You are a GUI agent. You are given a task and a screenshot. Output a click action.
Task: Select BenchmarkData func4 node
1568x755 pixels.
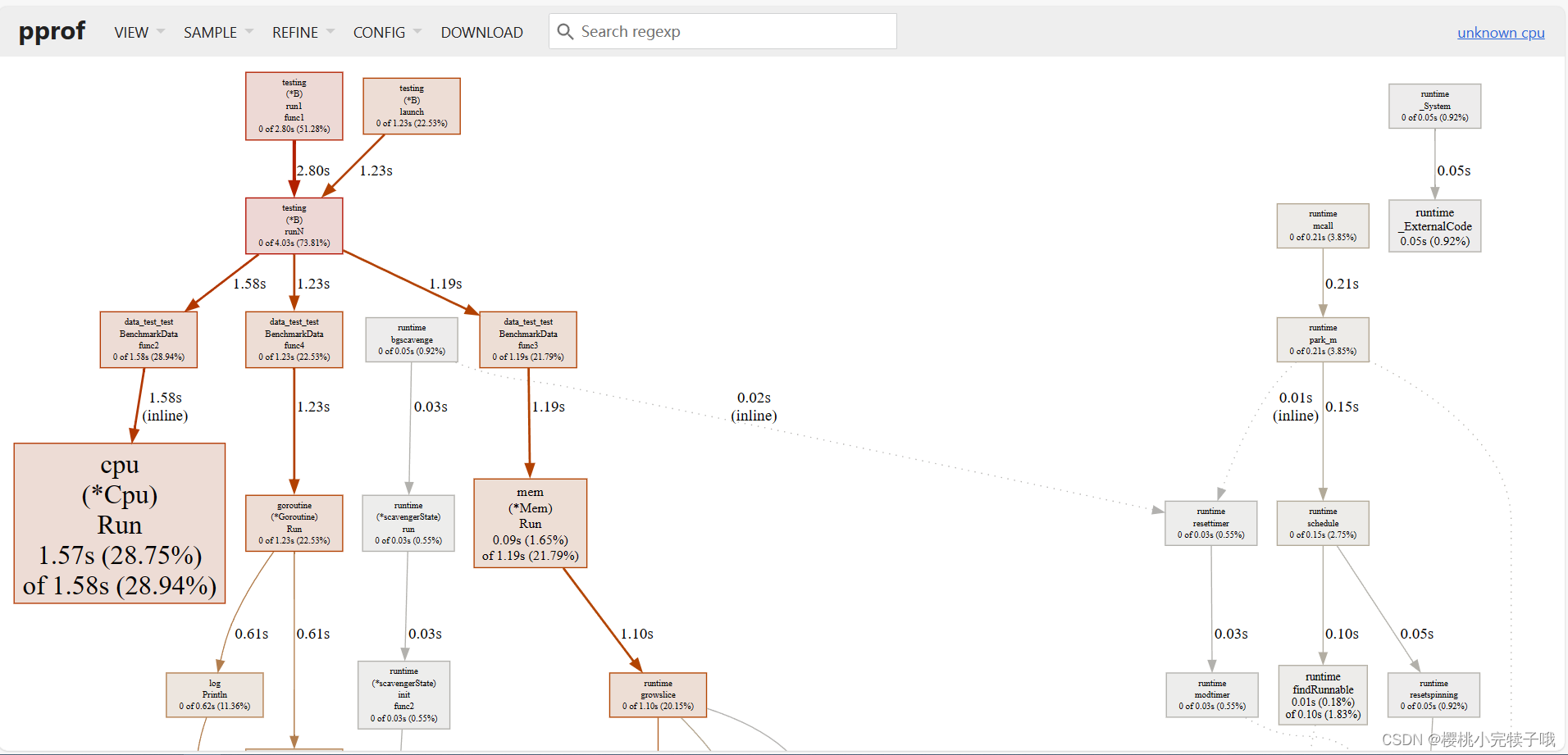[294, 339]
